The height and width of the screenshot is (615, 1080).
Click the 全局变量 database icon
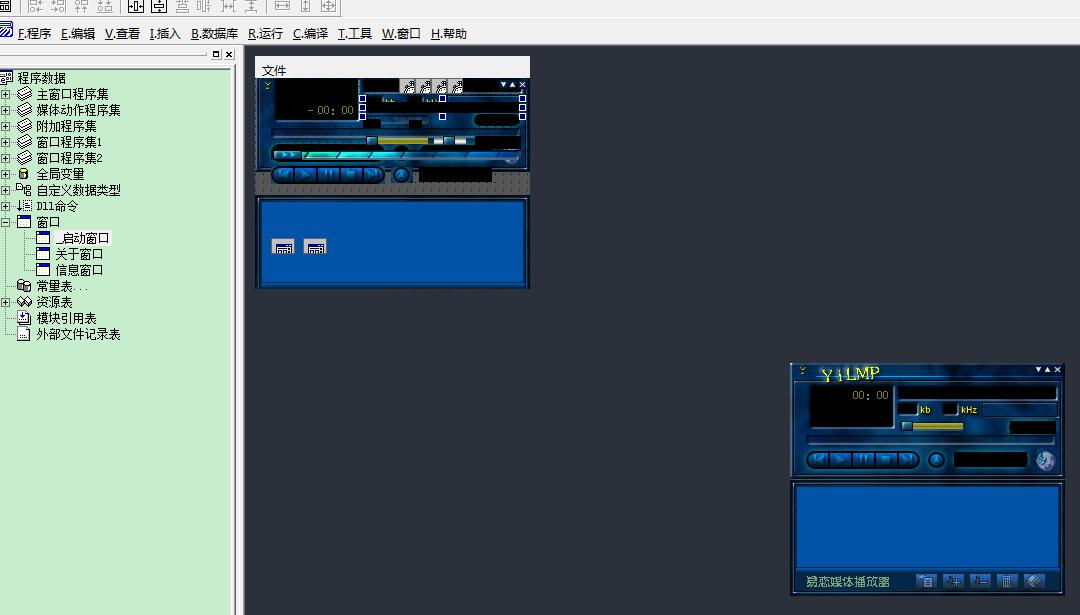[x=23, y=174]
